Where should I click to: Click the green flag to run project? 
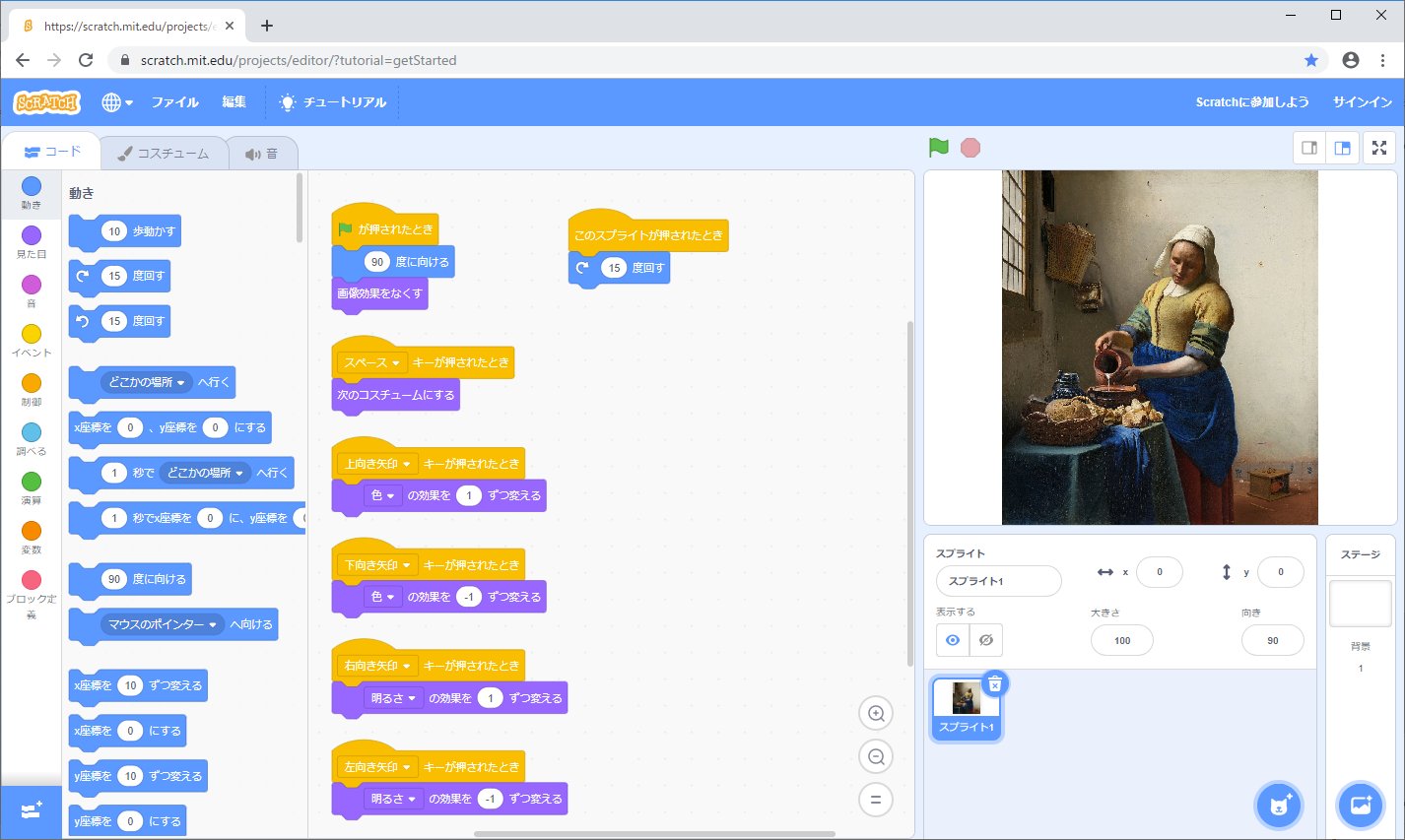tap(938, 148)
